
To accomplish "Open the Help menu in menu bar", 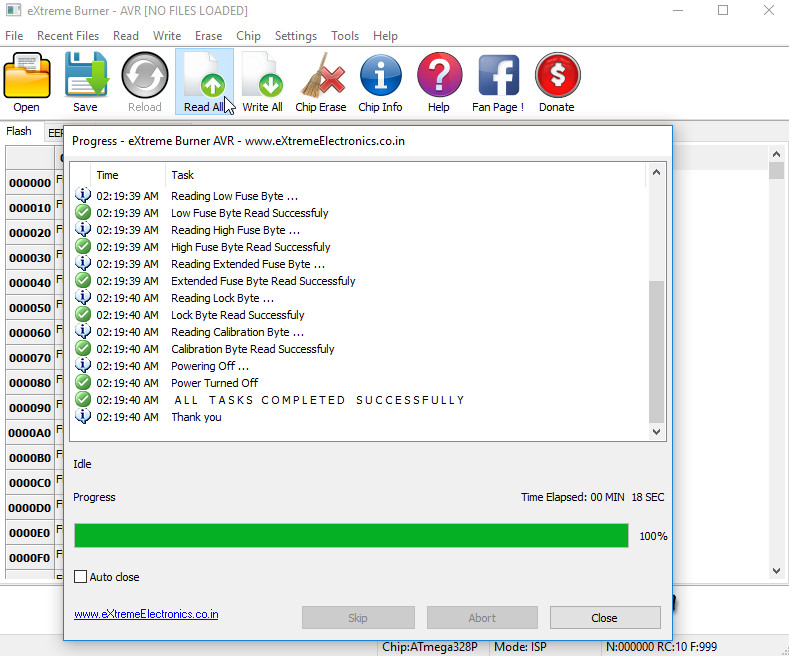I will point(385,36).
